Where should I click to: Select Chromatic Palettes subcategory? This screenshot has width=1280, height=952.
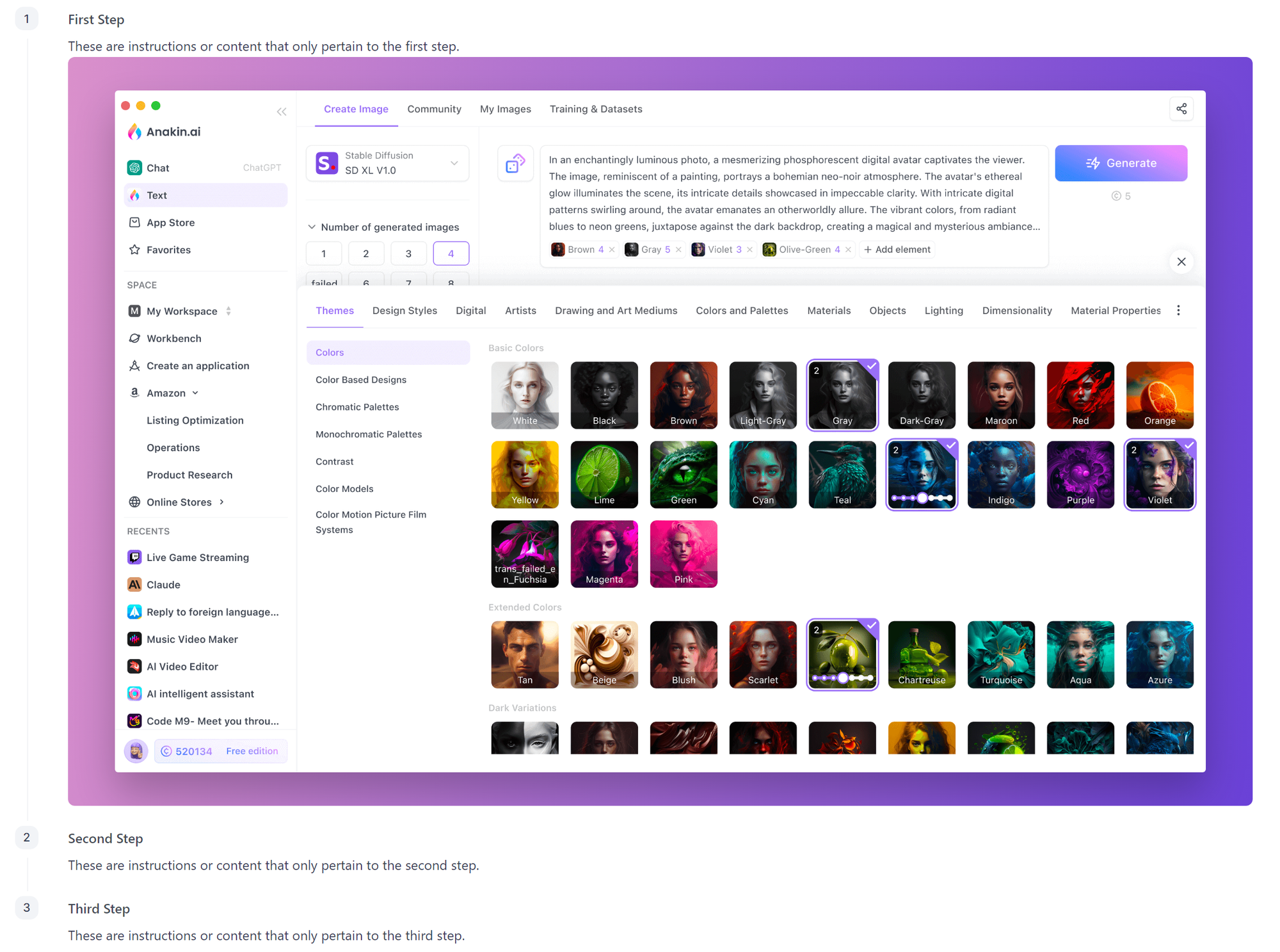click(388, 408)
